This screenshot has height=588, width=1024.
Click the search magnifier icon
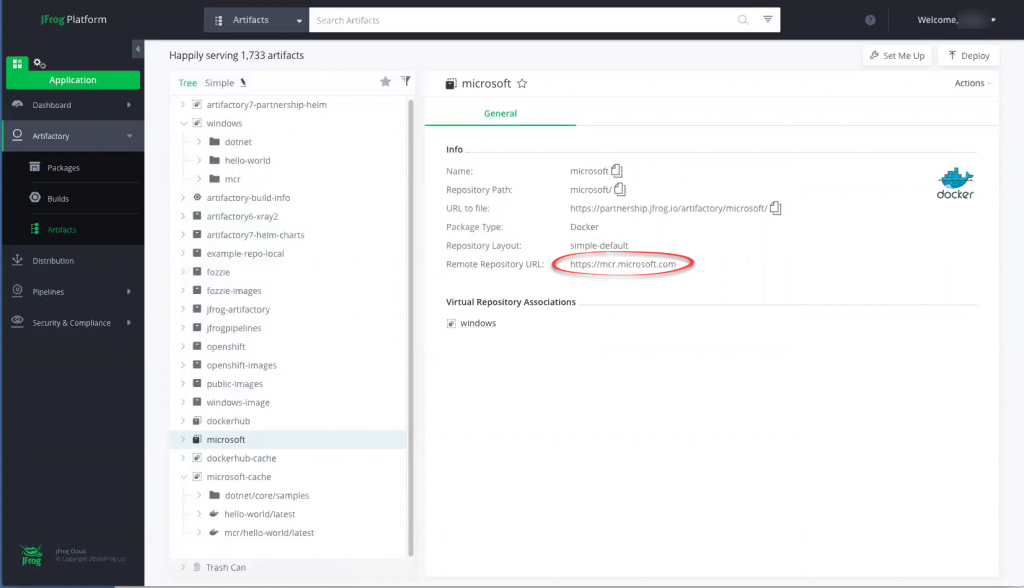coord(742,20)
